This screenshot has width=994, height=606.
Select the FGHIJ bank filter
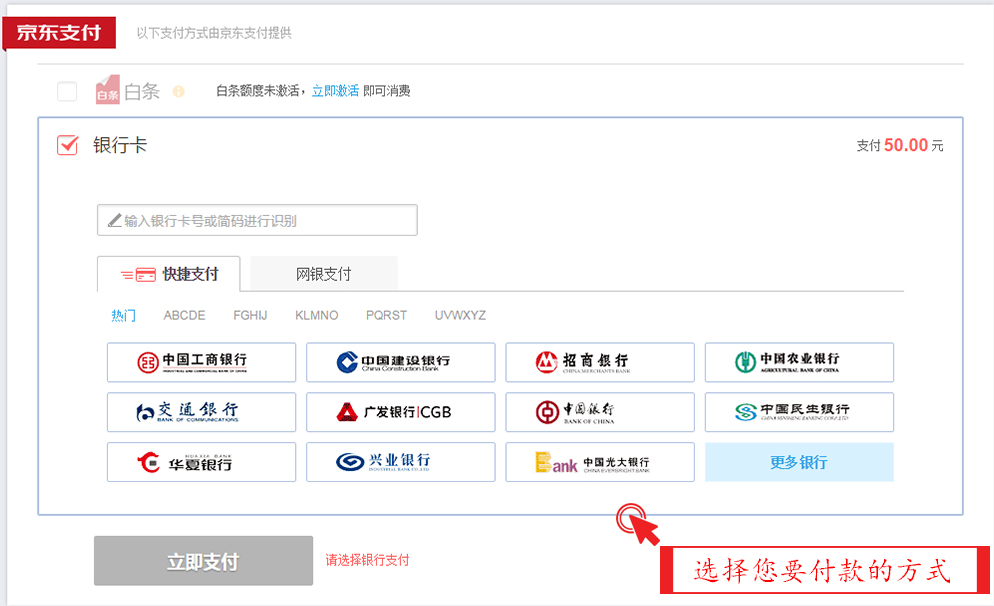[x=250, y=315]
